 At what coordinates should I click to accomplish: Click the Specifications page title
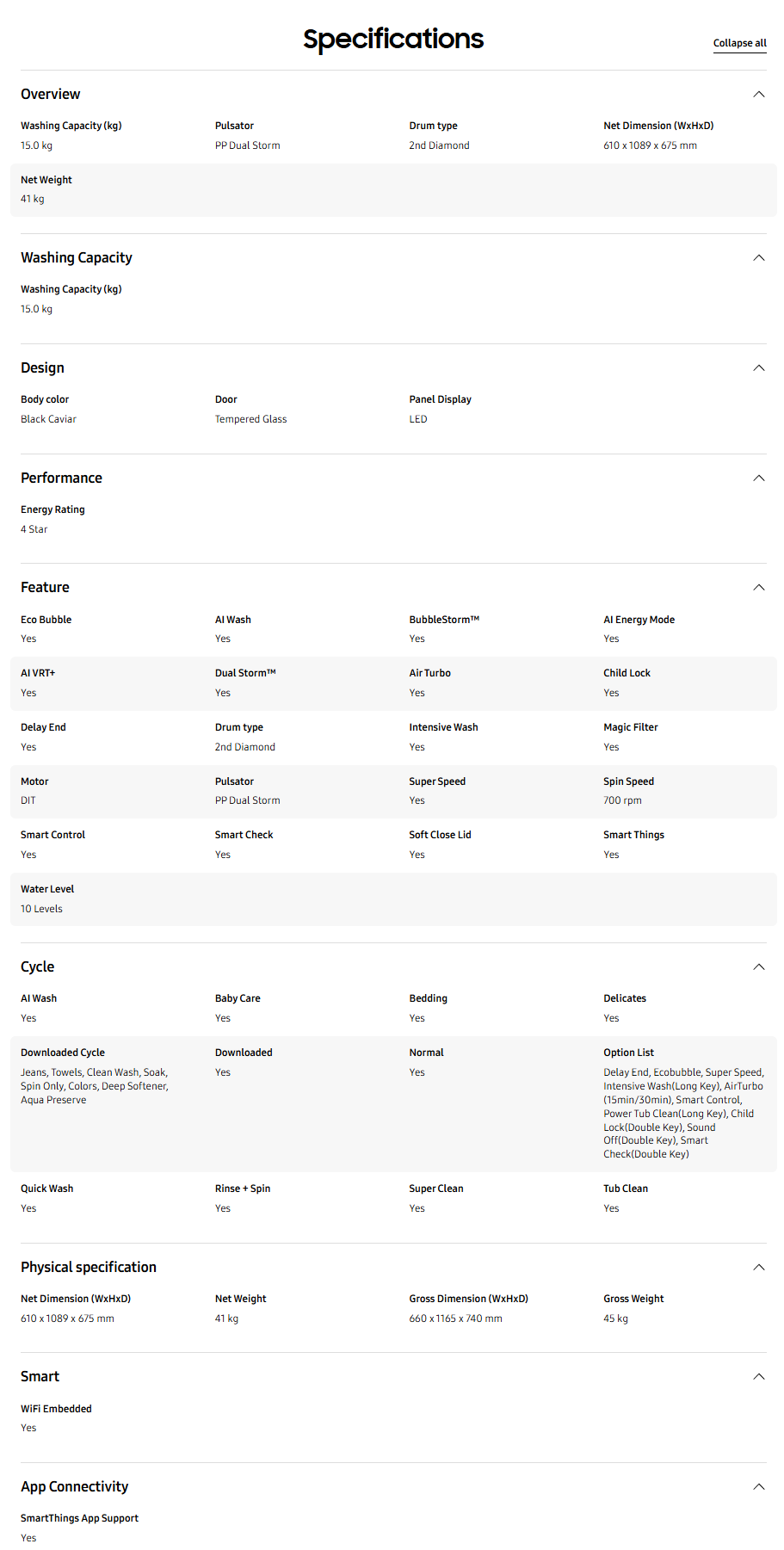(392, 39)
